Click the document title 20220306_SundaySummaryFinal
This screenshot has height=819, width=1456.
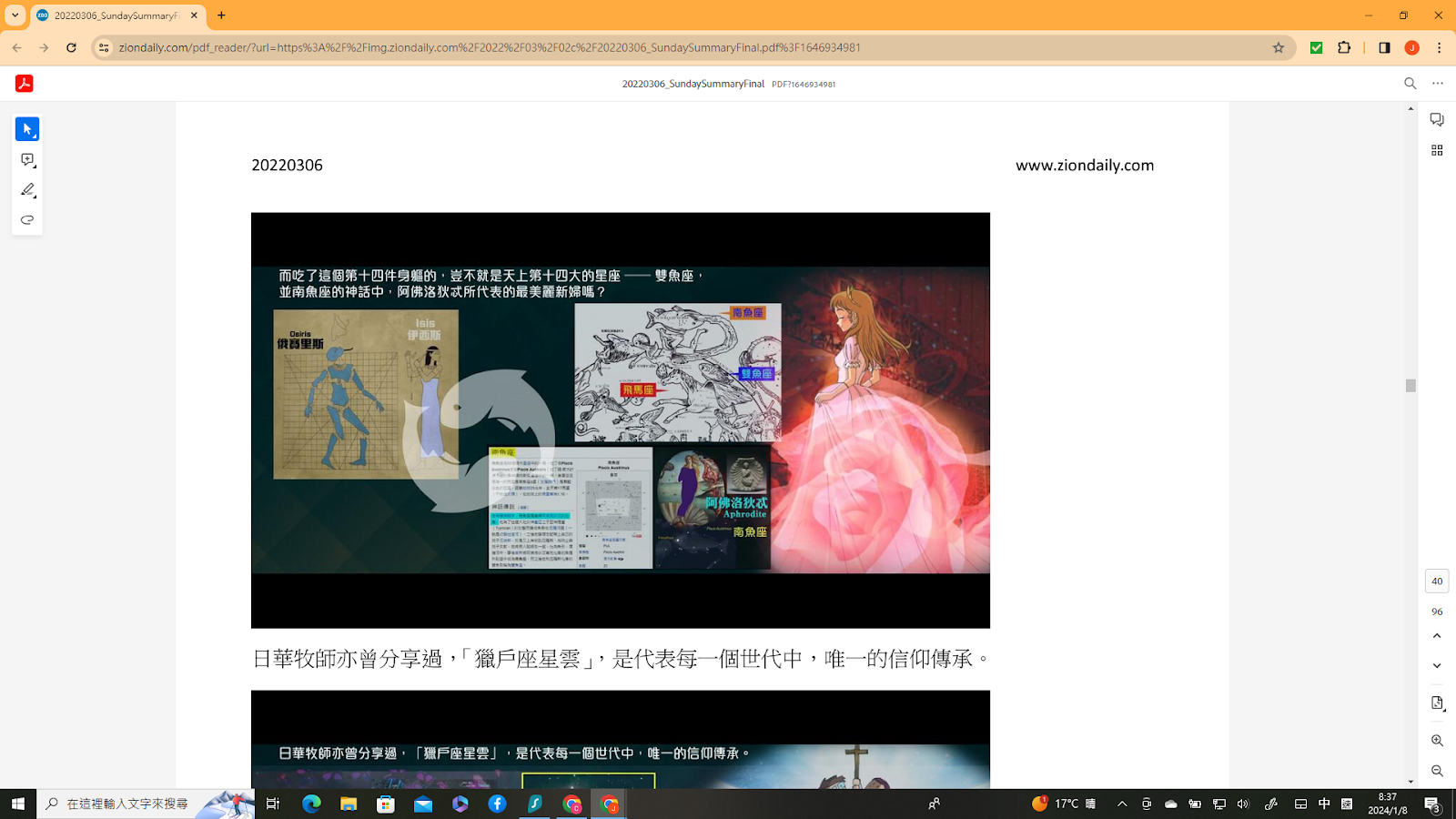tap(693, 84)
